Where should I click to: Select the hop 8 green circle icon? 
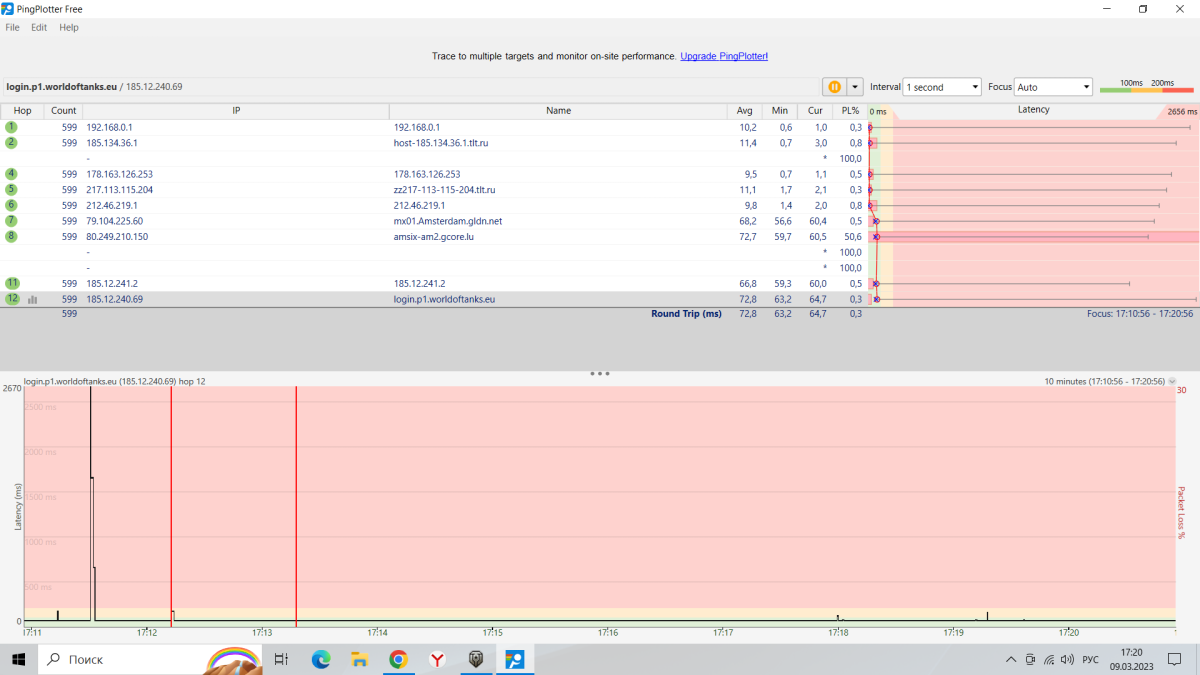coord(12,236)
